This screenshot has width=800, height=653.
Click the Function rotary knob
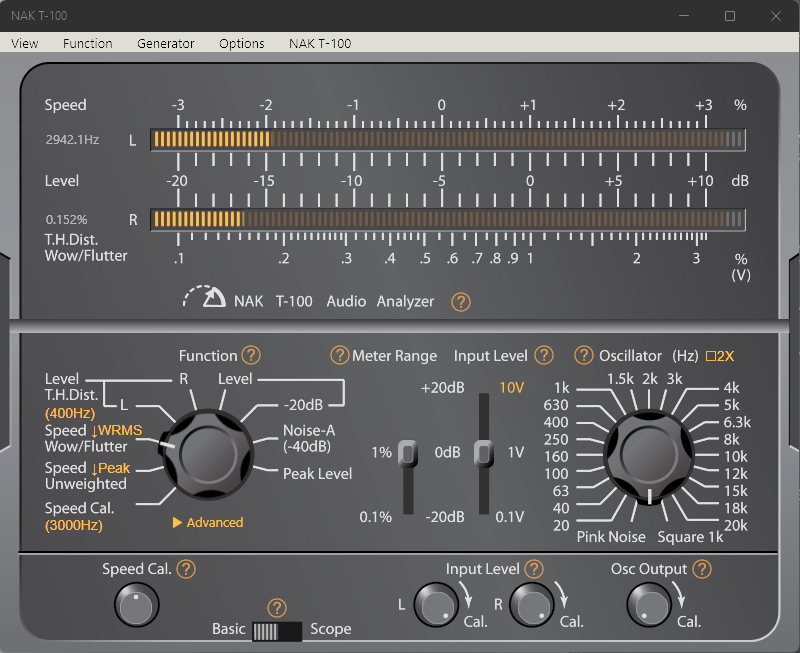click(208, 454)
